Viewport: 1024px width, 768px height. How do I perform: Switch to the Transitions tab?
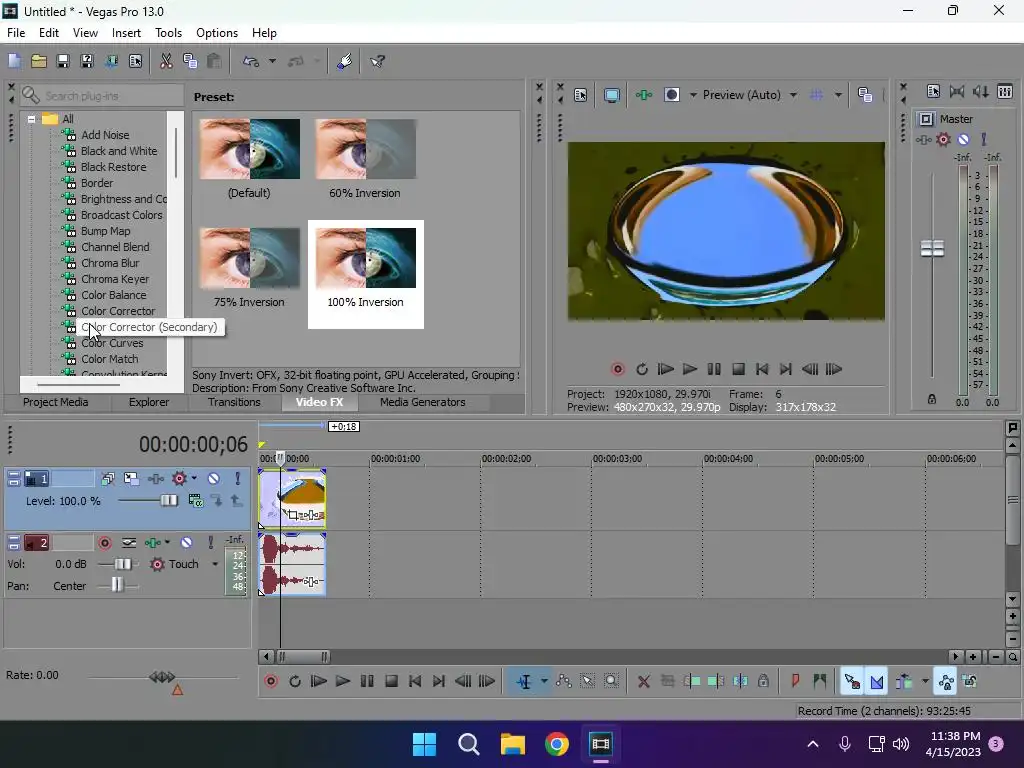[x=234, y=402]
